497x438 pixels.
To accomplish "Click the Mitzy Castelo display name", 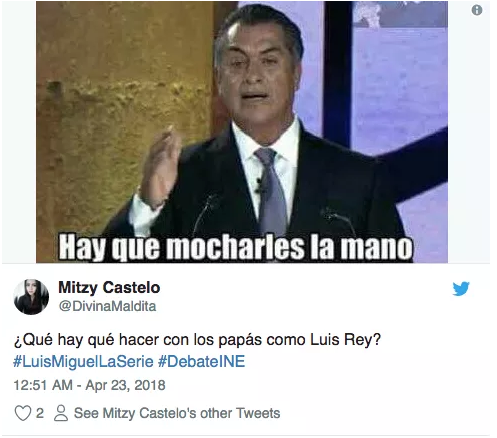I will pyautogui.click(x=109, y=287).
